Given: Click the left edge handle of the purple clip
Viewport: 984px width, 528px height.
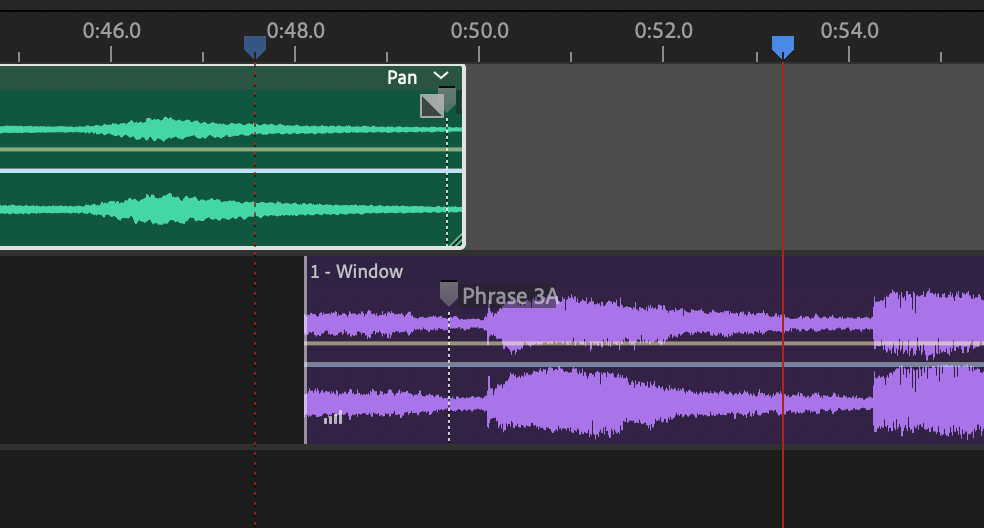Looking at the screenshot, I should [x=306, y=350].
